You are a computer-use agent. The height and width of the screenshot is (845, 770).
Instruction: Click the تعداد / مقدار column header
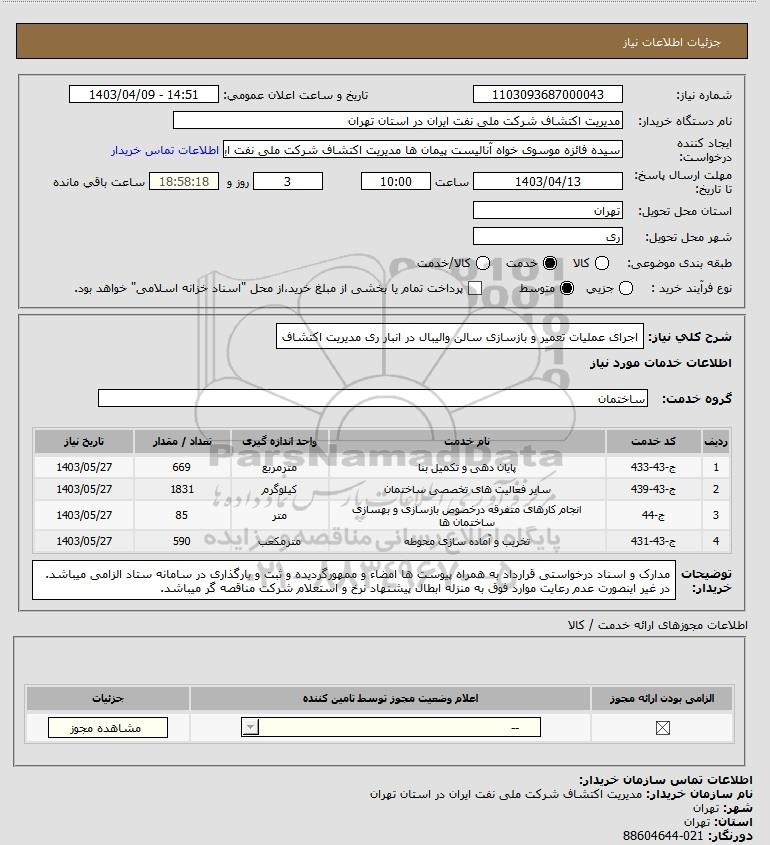click(x=182, y=441)
